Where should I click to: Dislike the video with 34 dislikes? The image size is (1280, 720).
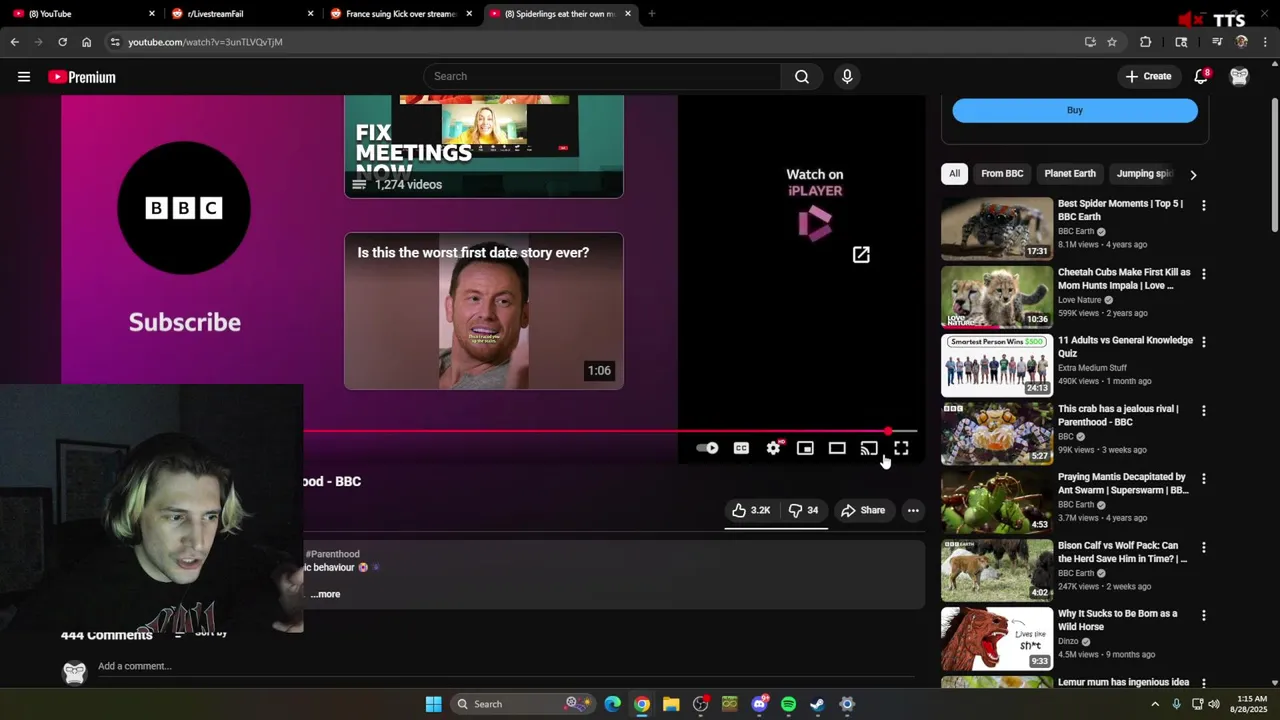tap(804, 510)
